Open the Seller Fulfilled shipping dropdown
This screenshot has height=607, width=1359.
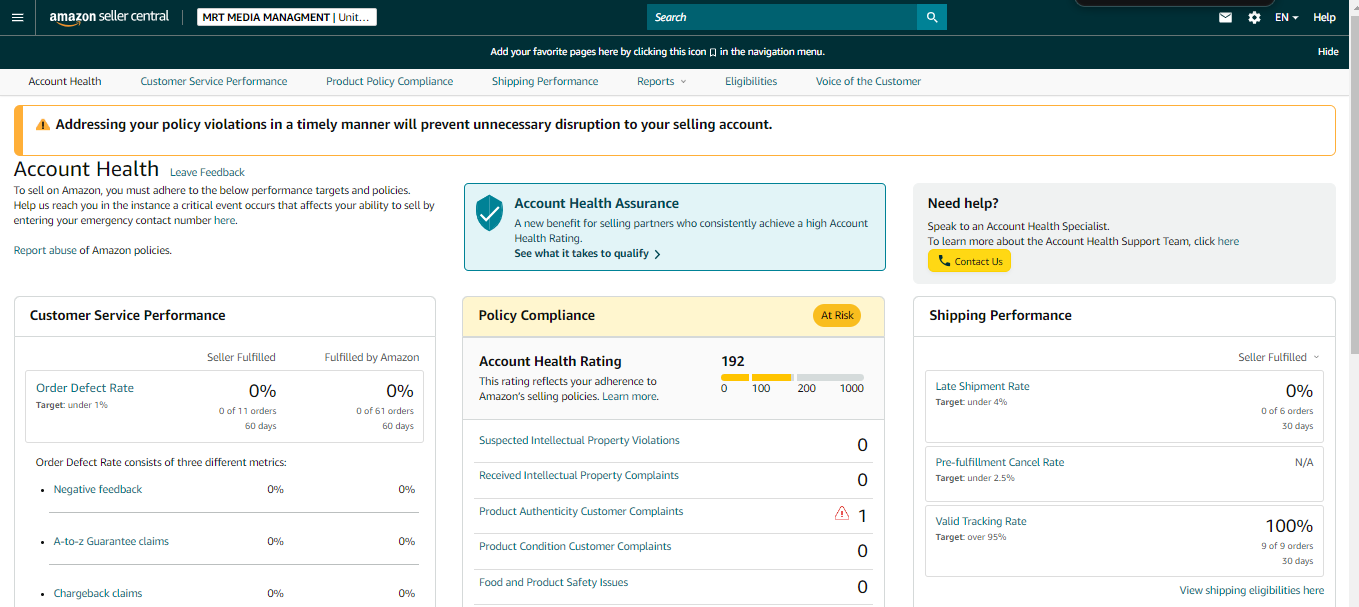click(1278, 357)
